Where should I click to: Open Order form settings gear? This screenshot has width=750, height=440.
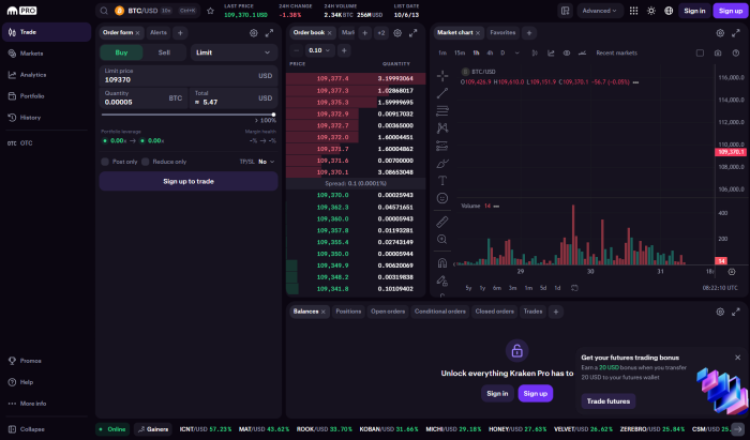(x=254, y=33)
